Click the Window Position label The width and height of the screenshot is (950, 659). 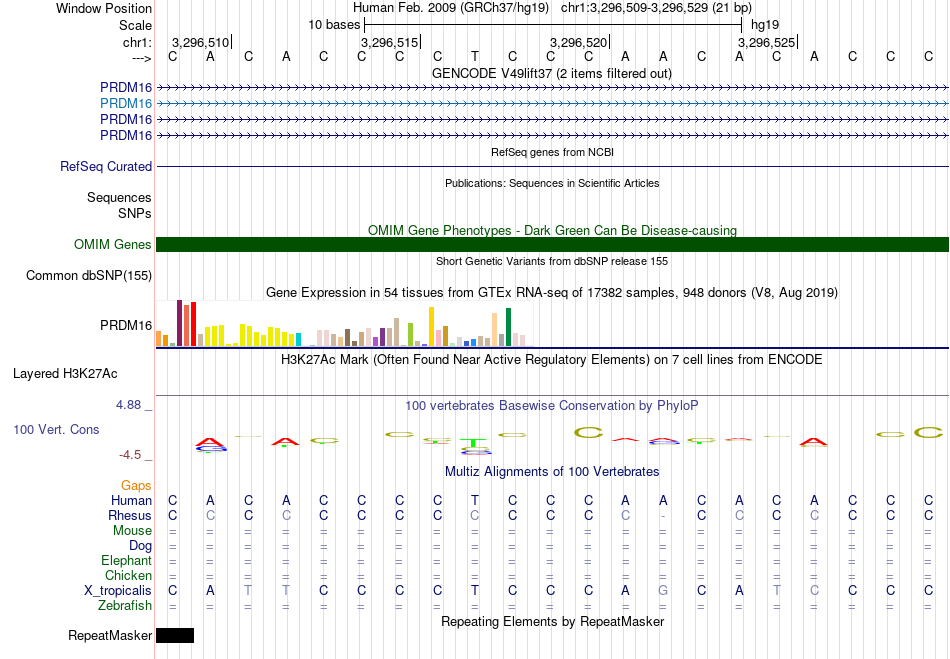[104, 8]
